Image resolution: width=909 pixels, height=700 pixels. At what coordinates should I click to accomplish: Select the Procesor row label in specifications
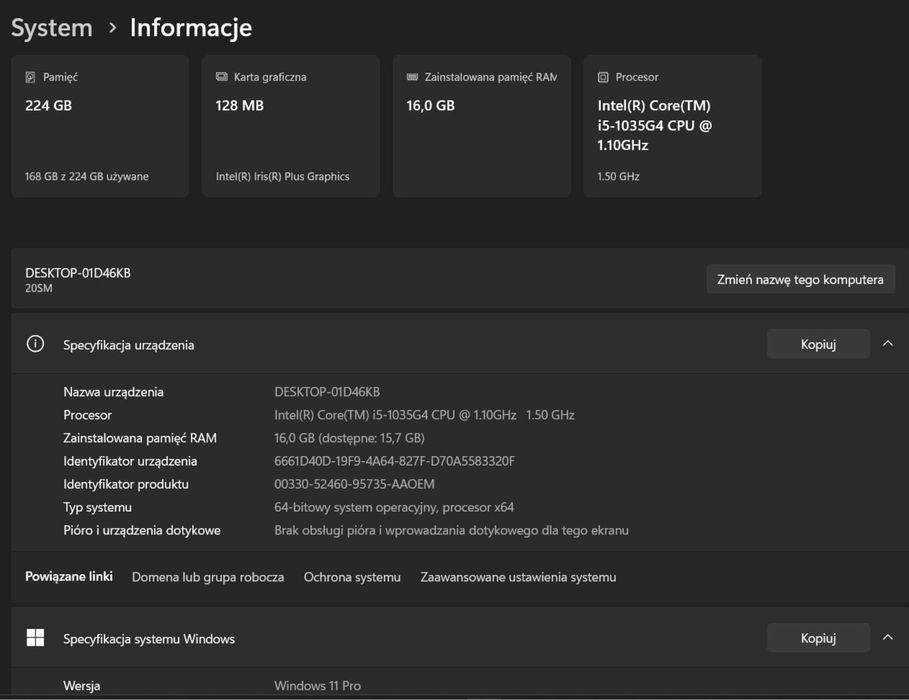87,415
